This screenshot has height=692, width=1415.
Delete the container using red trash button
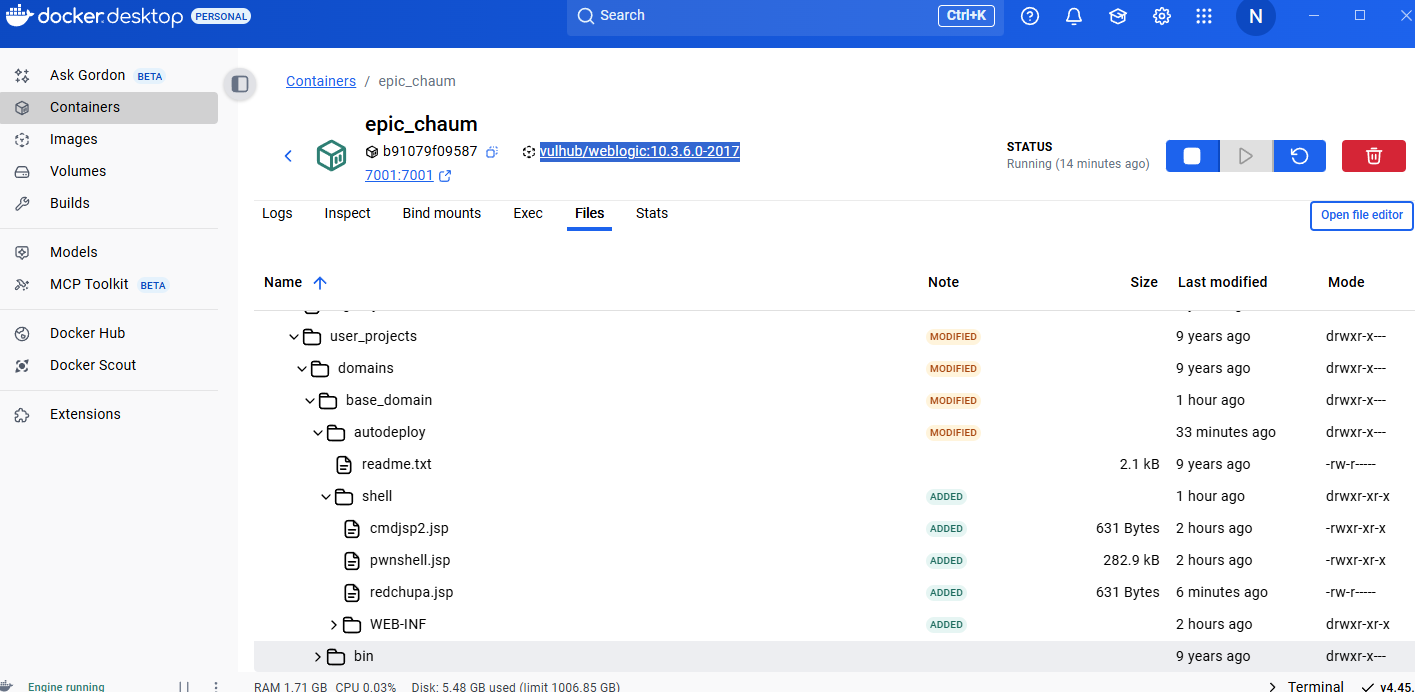tap(1373, 156)
